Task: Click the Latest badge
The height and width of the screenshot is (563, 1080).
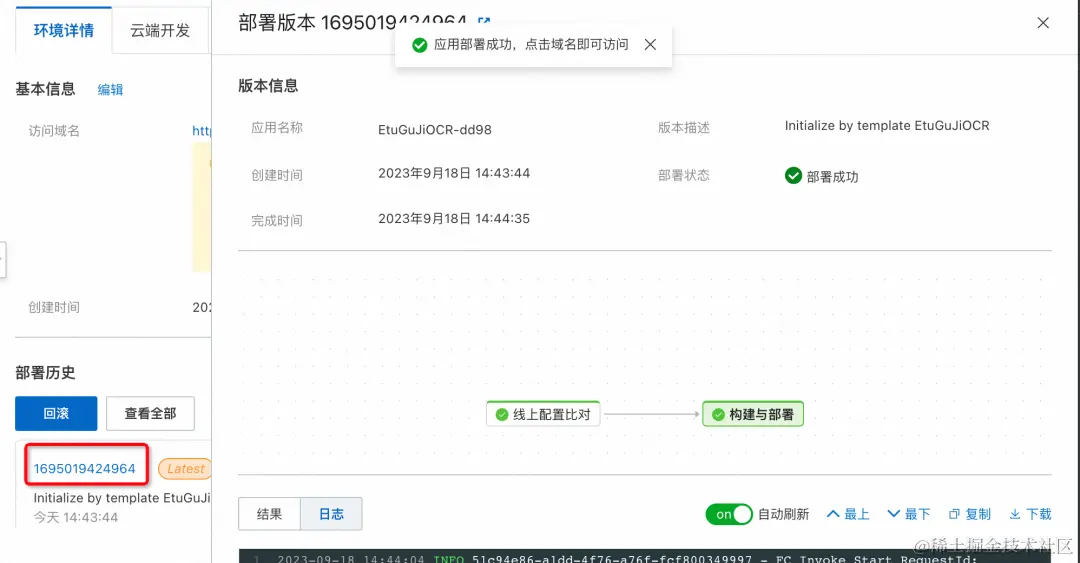Action: point(185,469)
